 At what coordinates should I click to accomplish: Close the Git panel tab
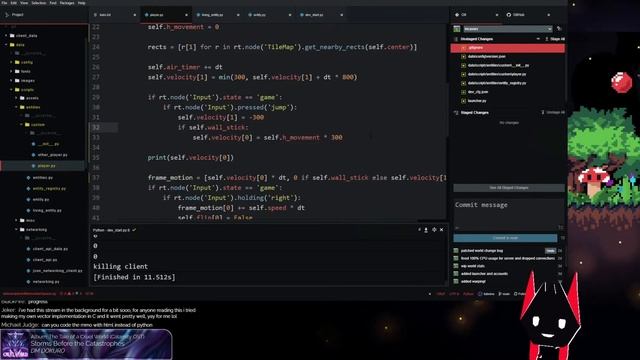pos(497,15)
